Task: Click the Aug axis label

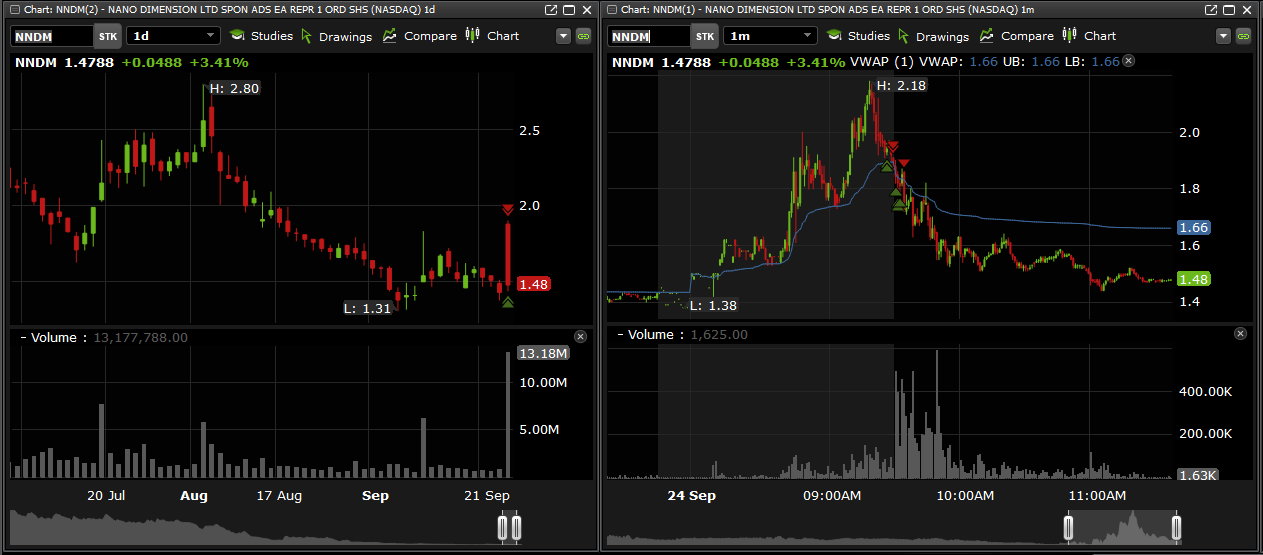Action: pyautogui.click(x=193, y=496)
